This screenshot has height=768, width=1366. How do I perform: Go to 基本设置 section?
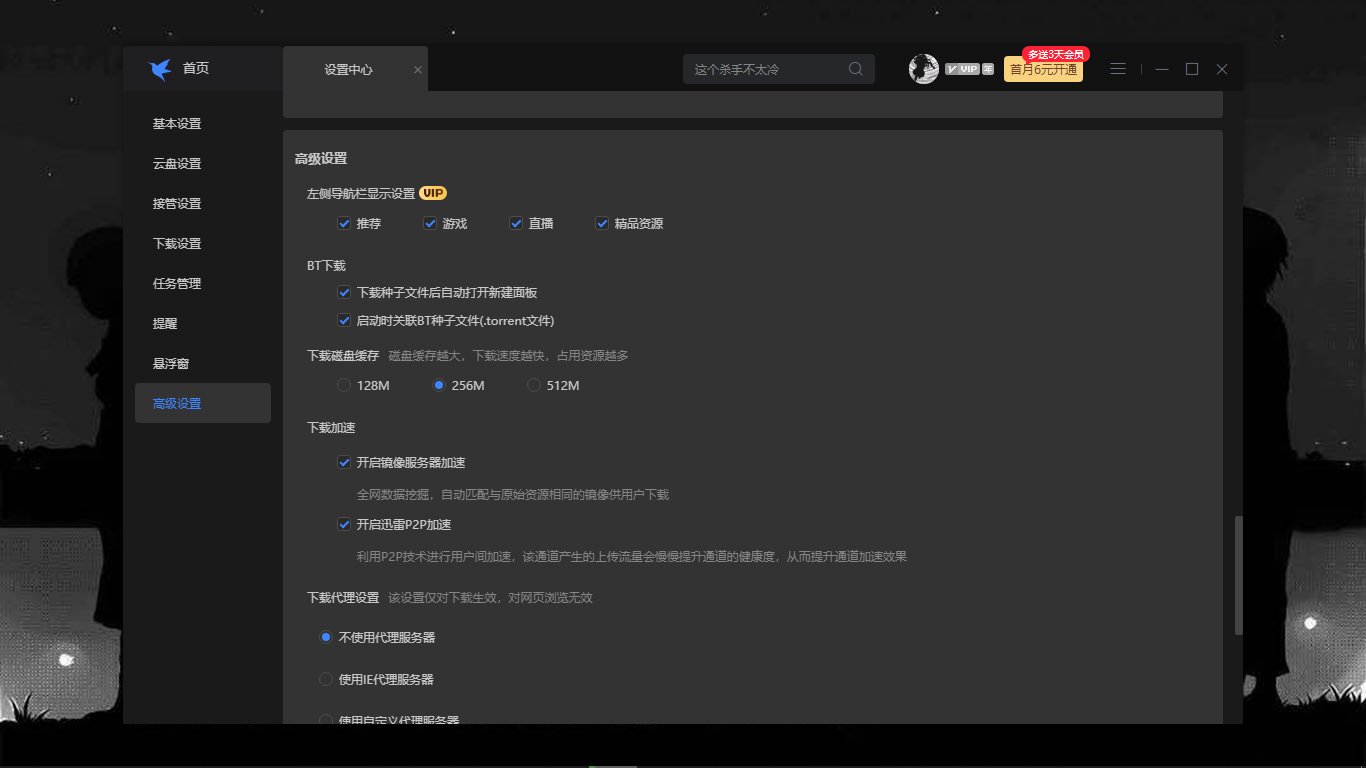click(x=177, y=123)
